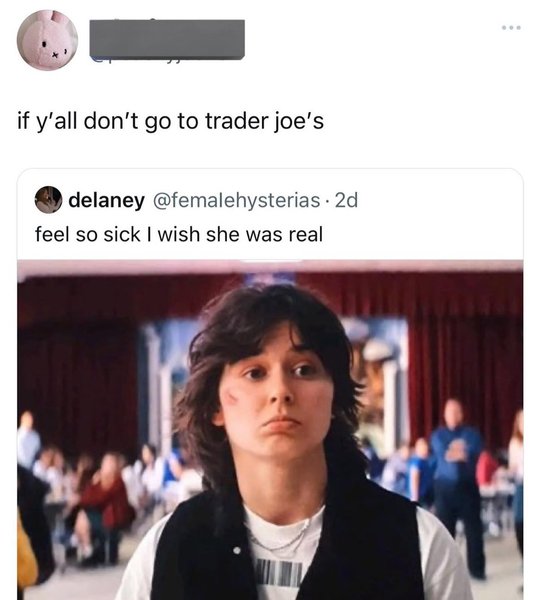
Task: Open the three-dot more options menu
Action: click(x=511, y=28)
